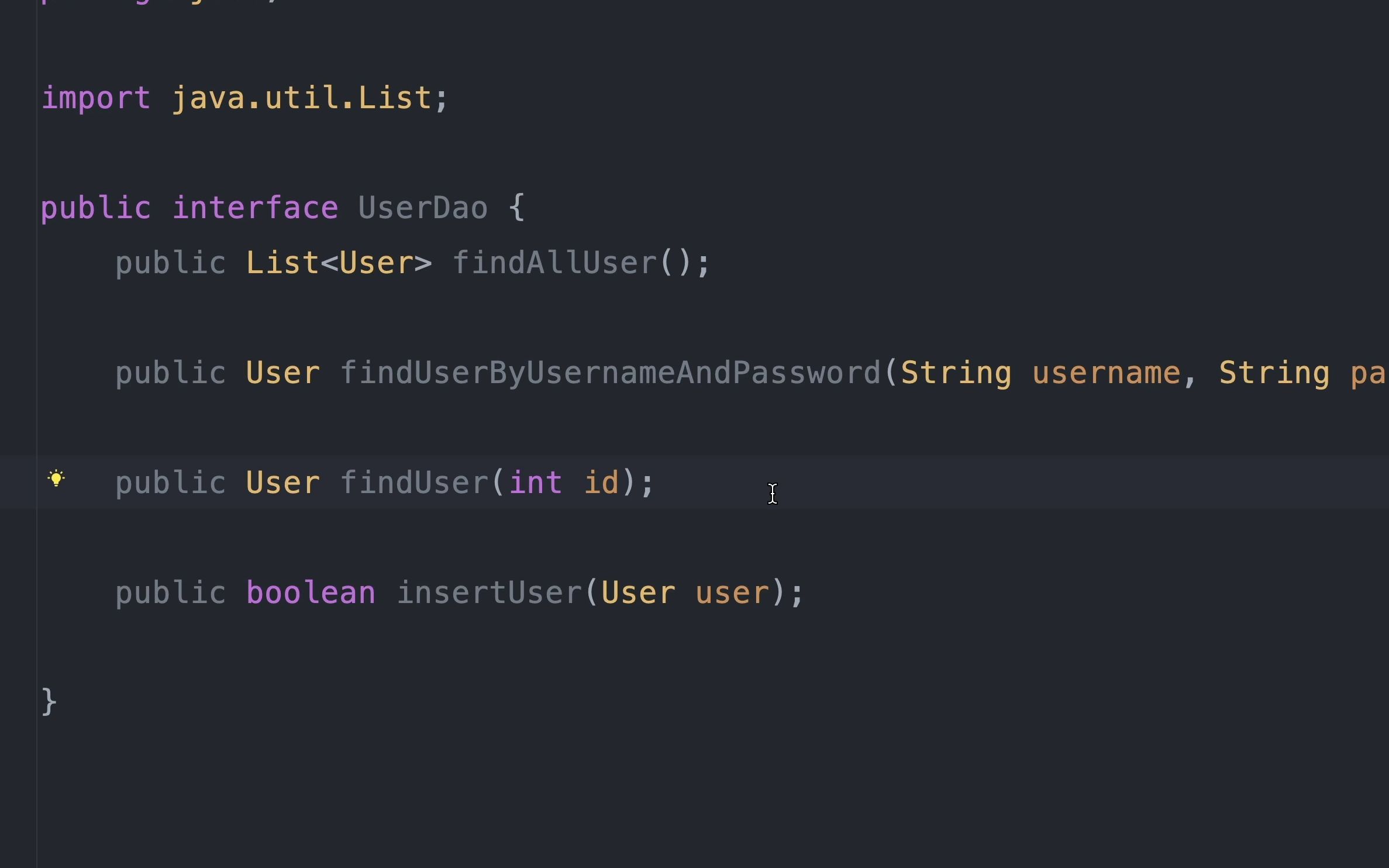Viewport: 1389px width, 868px height.
Task: Click on insertUser method declaration
Action: 490,592
